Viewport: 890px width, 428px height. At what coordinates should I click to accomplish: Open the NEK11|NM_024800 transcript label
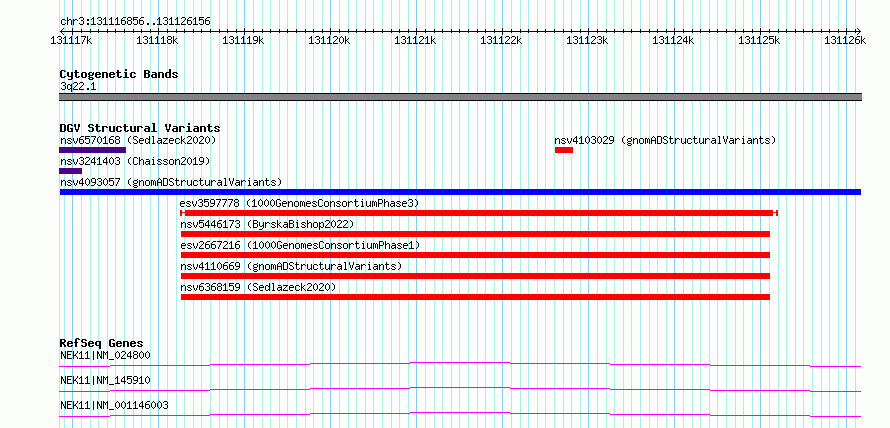coord(105,356)
